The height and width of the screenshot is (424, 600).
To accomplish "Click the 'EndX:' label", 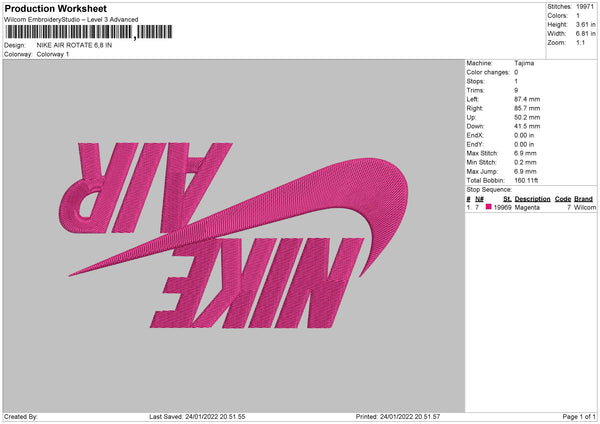I will 475,135.
